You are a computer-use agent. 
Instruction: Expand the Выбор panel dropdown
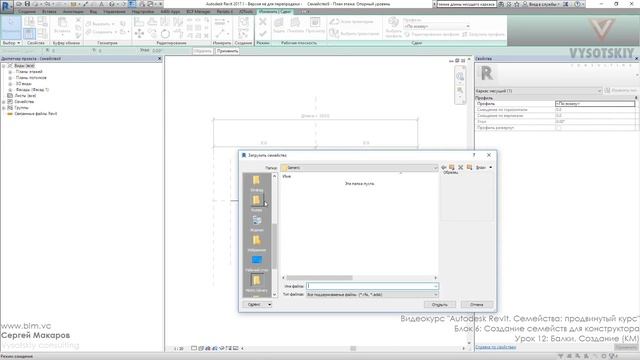coord(11,43)
